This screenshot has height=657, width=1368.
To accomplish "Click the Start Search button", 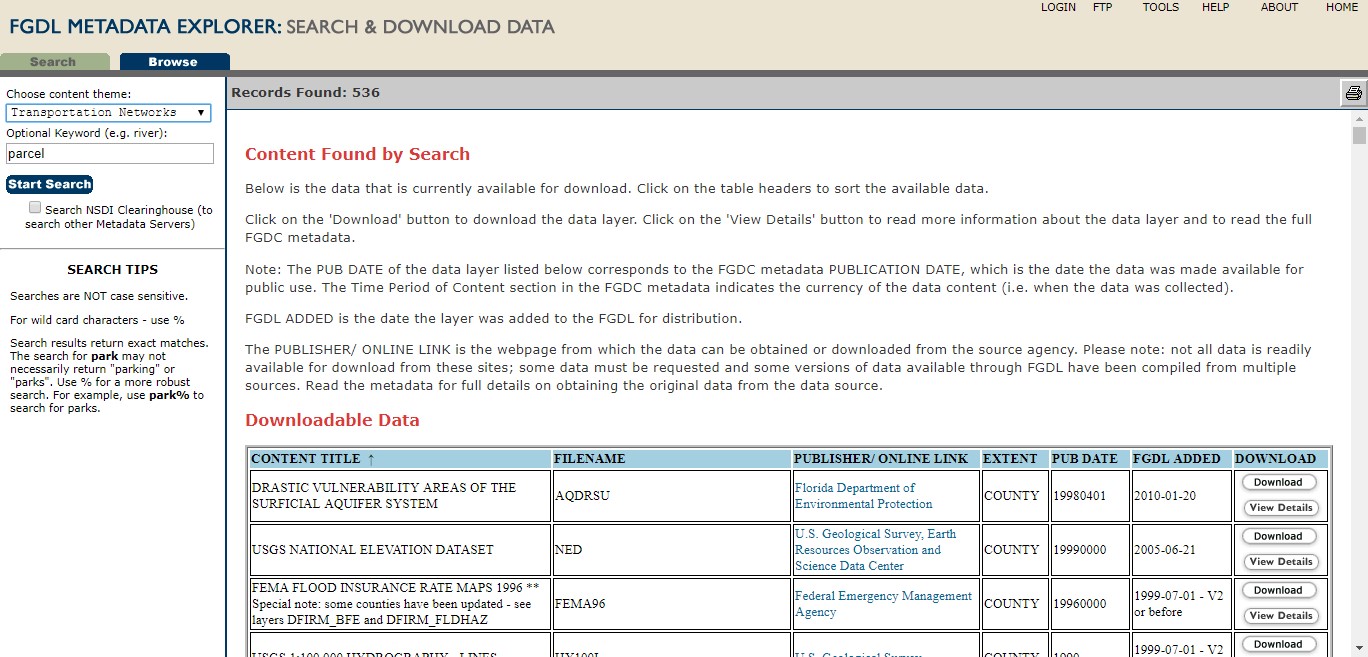I will coord(50,184).
